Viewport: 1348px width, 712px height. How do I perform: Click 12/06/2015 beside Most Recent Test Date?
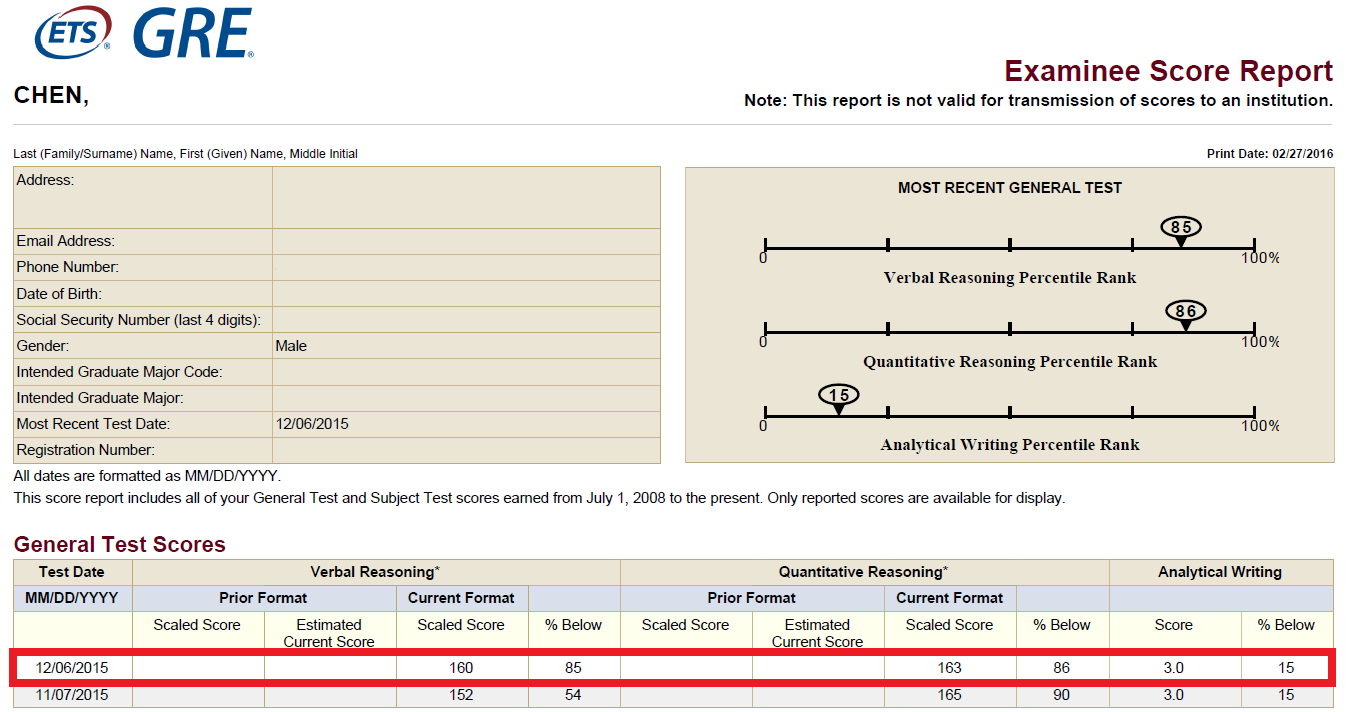tap(312, 424)
